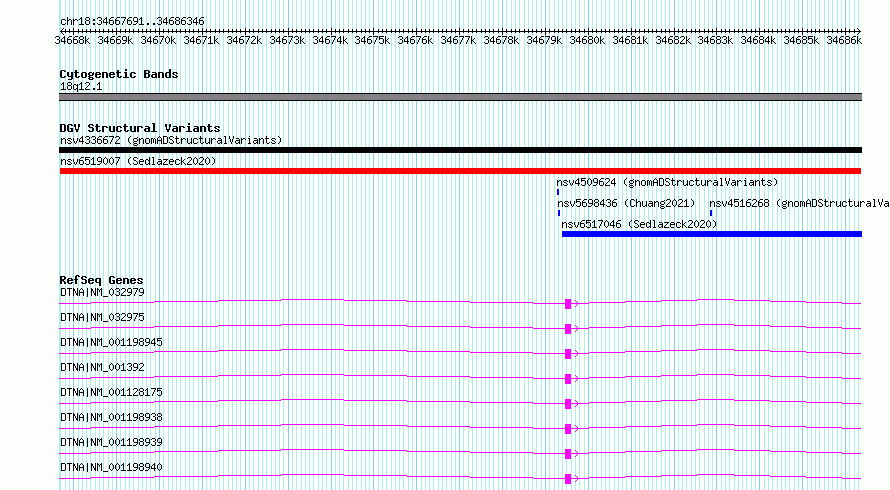Click the nsv5698436 Chuang2021 label
This screenshot has width=890, height=490.
click(626, 203)
